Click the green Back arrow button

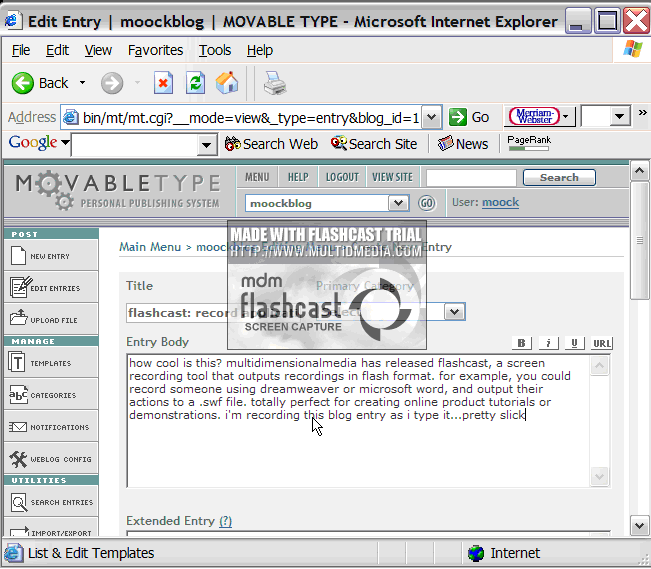coord(22,83)
